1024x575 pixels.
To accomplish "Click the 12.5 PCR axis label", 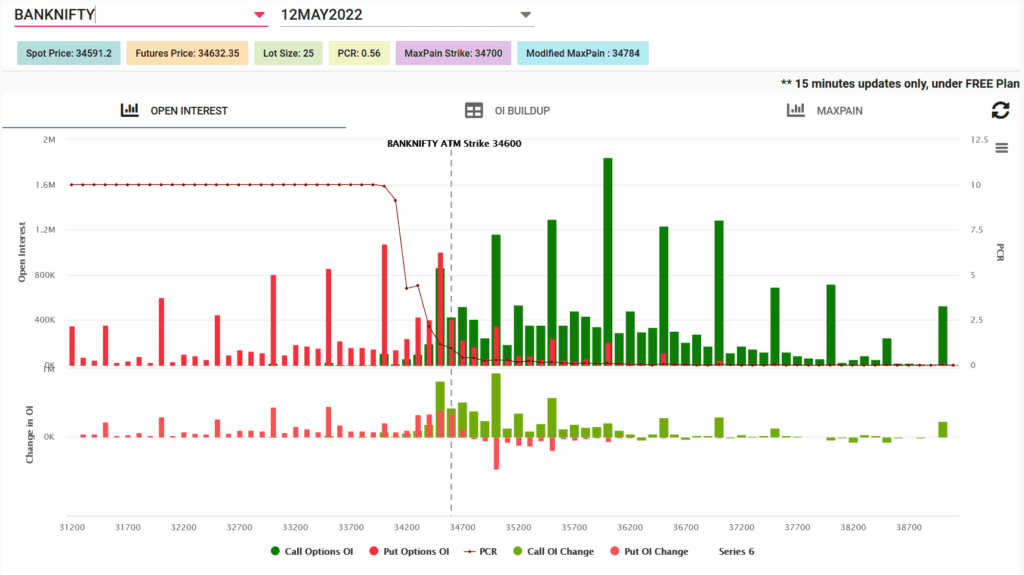I will 979,140.
